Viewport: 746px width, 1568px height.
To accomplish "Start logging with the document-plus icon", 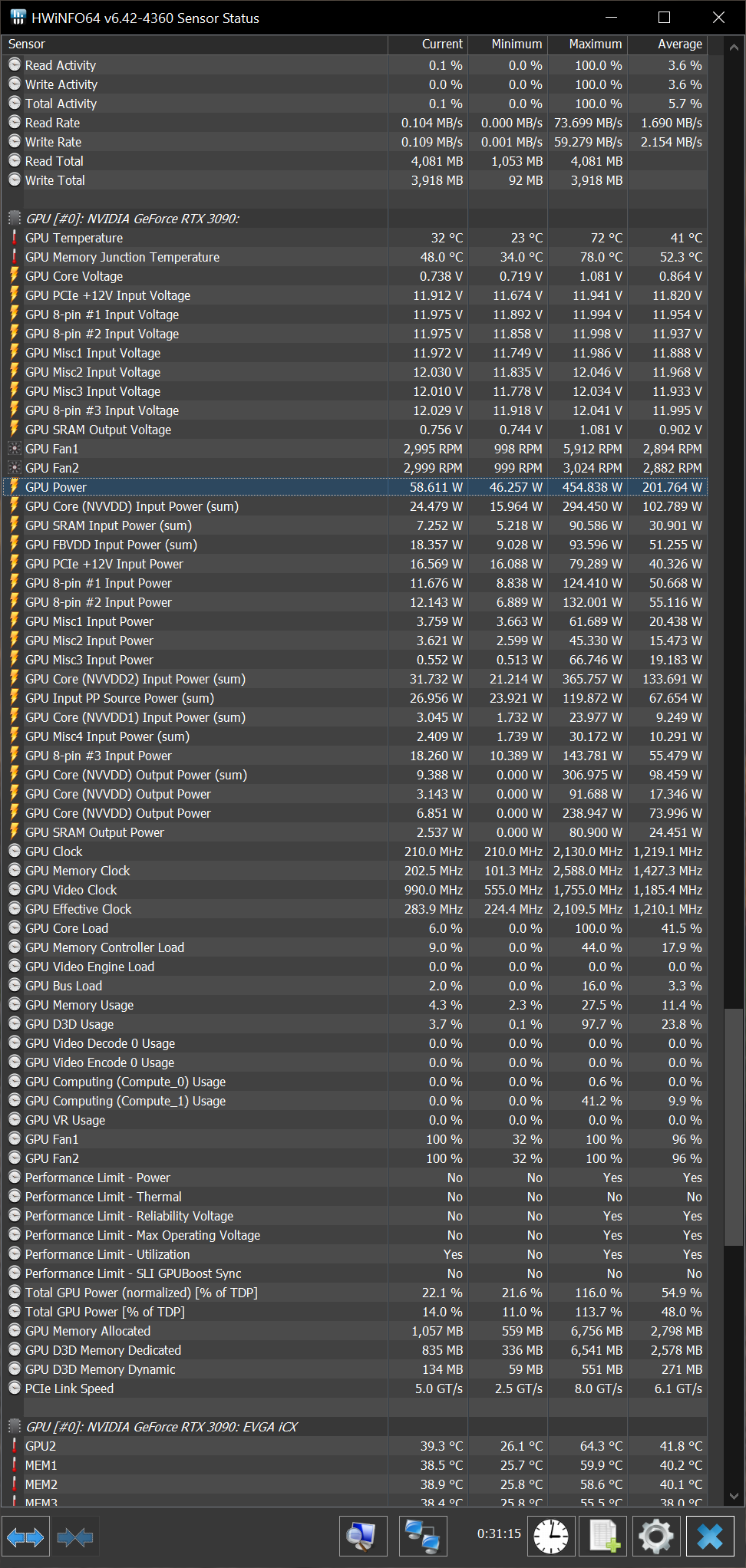I will pos(603,1537).
